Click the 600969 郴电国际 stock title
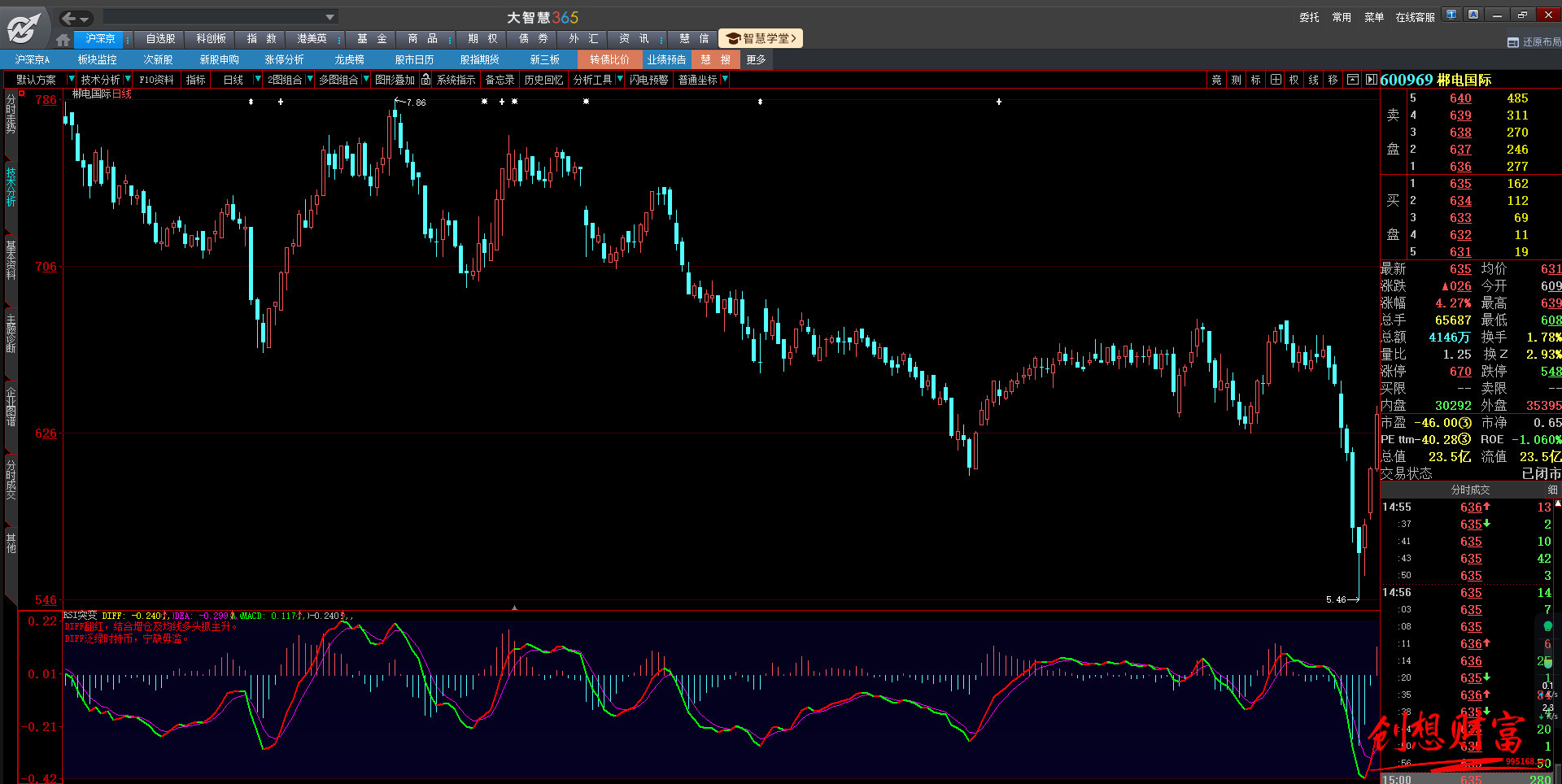The width and height of the screenshot is (1562, 784). coord(1436,80)
